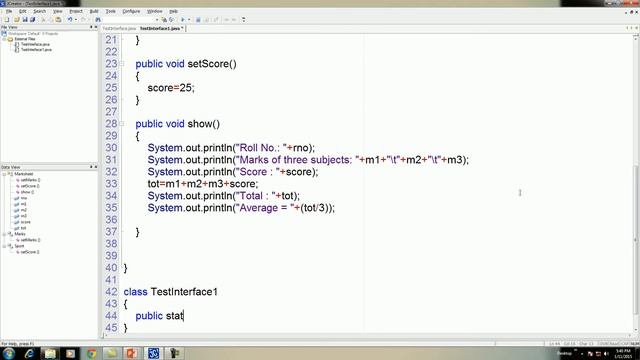Collapse the show() method at line 28
640x360 pixels.
[x=122, y=124]
